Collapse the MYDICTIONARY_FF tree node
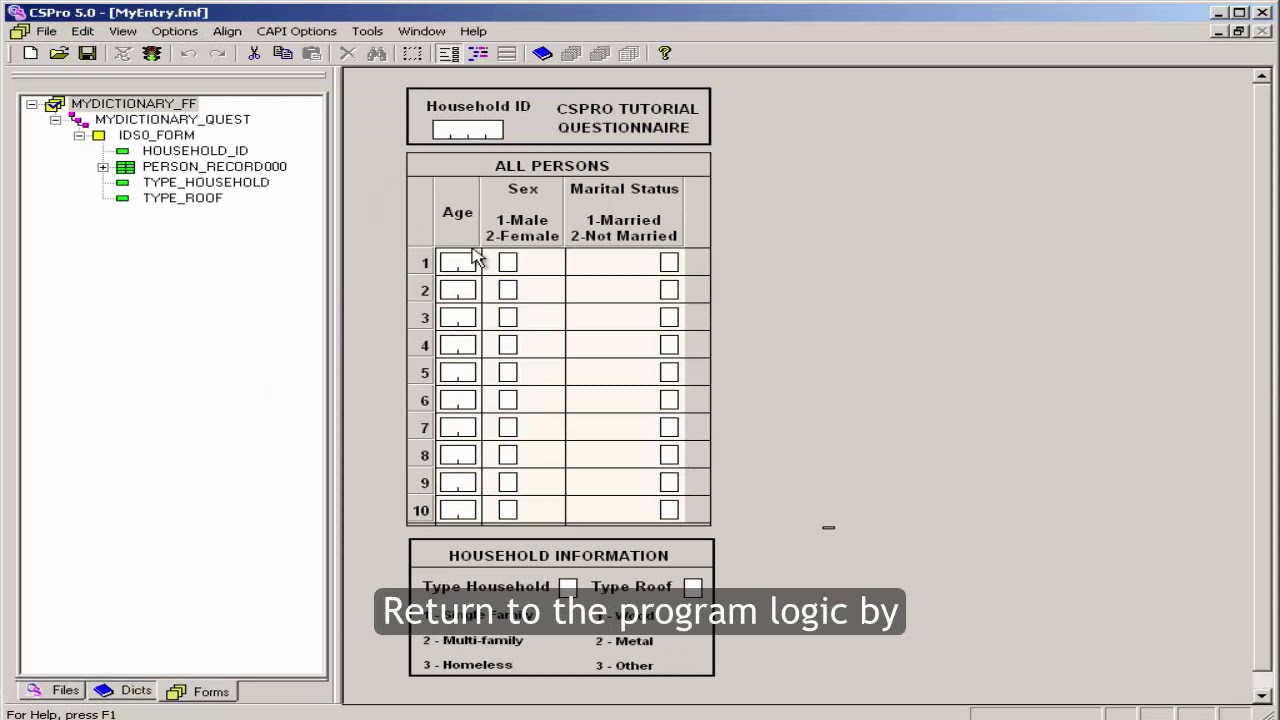 point(32,104)
